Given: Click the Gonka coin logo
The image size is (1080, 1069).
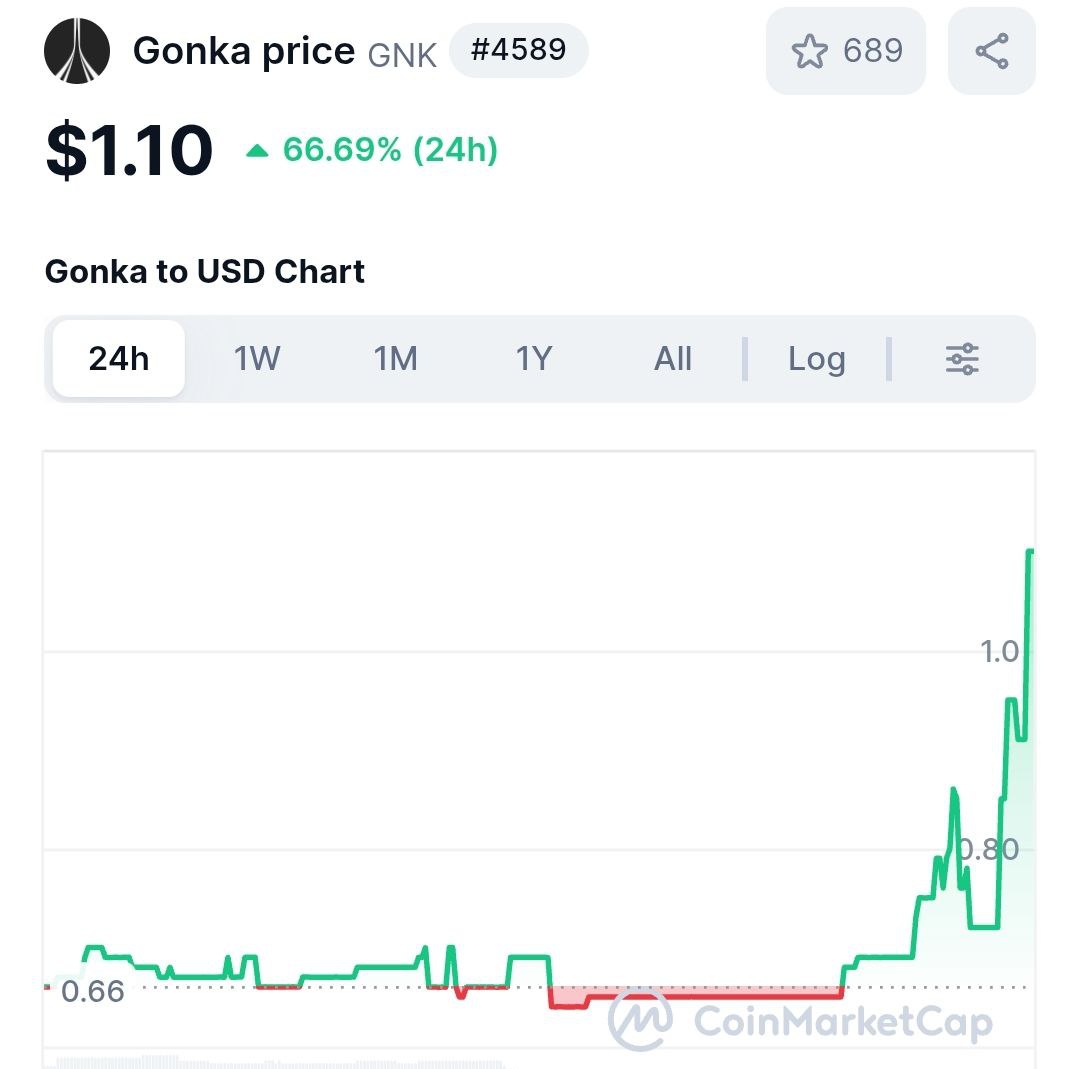Looking at the screenshot, I should pos(77,51).
